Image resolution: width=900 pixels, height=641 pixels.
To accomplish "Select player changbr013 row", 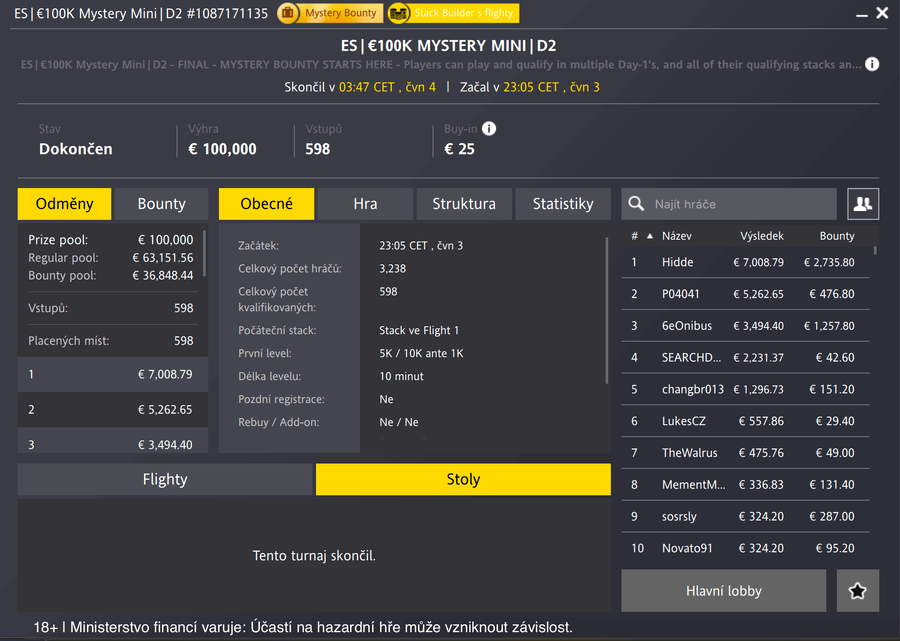I will click(x=745, y=389).
